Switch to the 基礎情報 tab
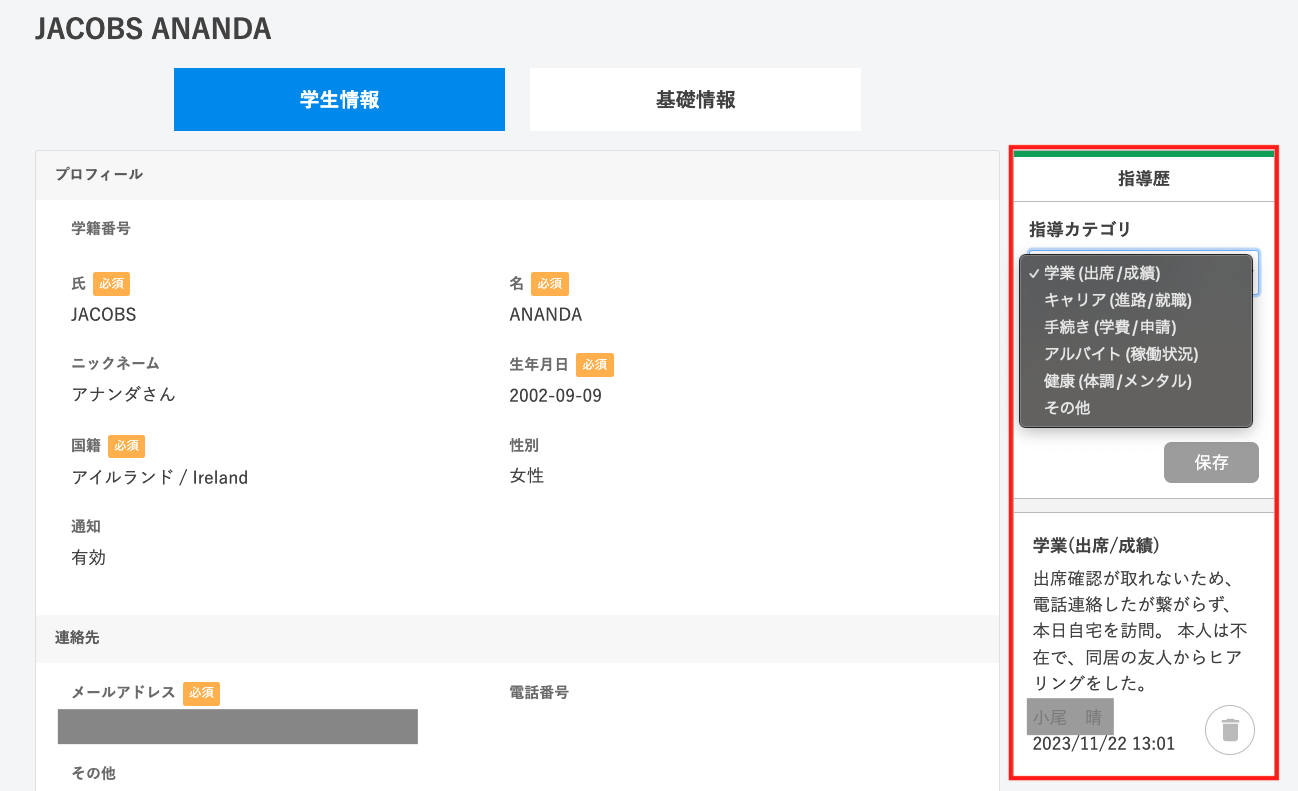Screen dimensions: 1298x791 point(695,99)
